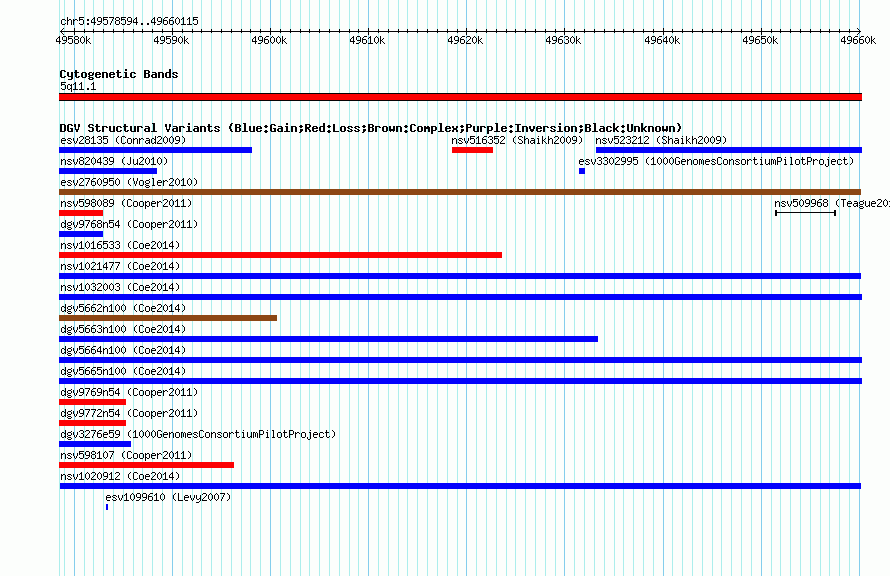This screenshot has width=890, height=576.
Task: Click the chr5:49578594..49660115 coordinate label
Action: [129, 22]
